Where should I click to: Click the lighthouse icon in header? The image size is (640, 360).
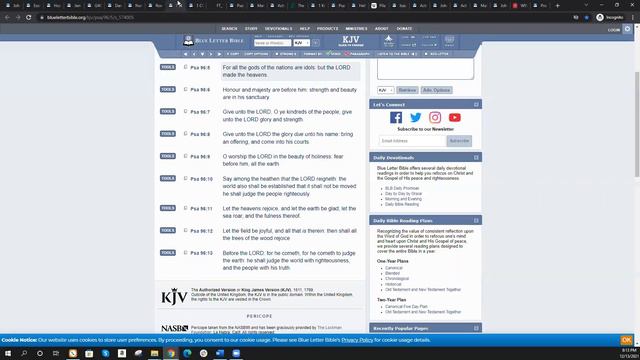coord(389,40)
